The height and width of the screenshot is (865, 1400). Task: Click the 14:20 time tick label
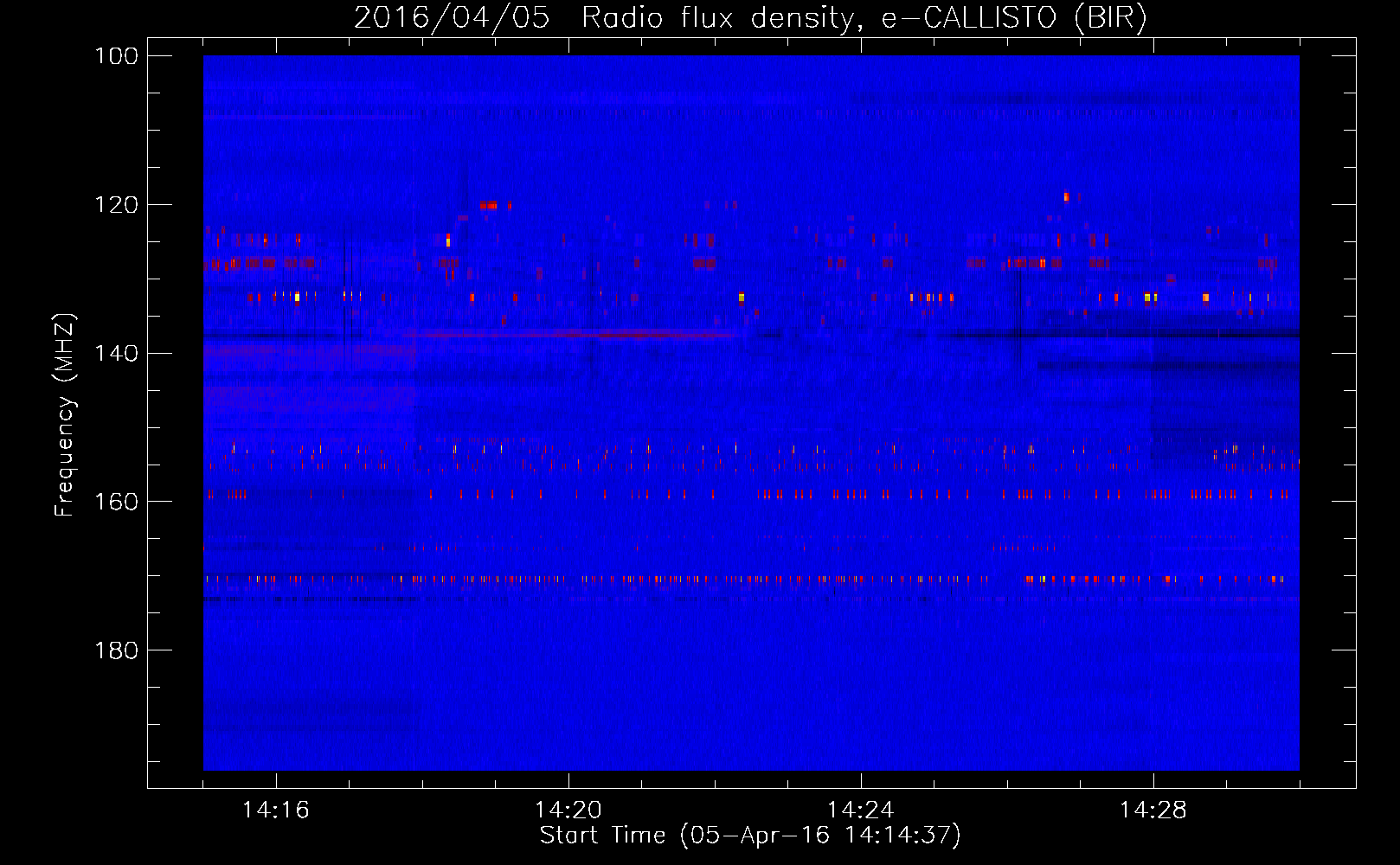(x=568, y=810)
